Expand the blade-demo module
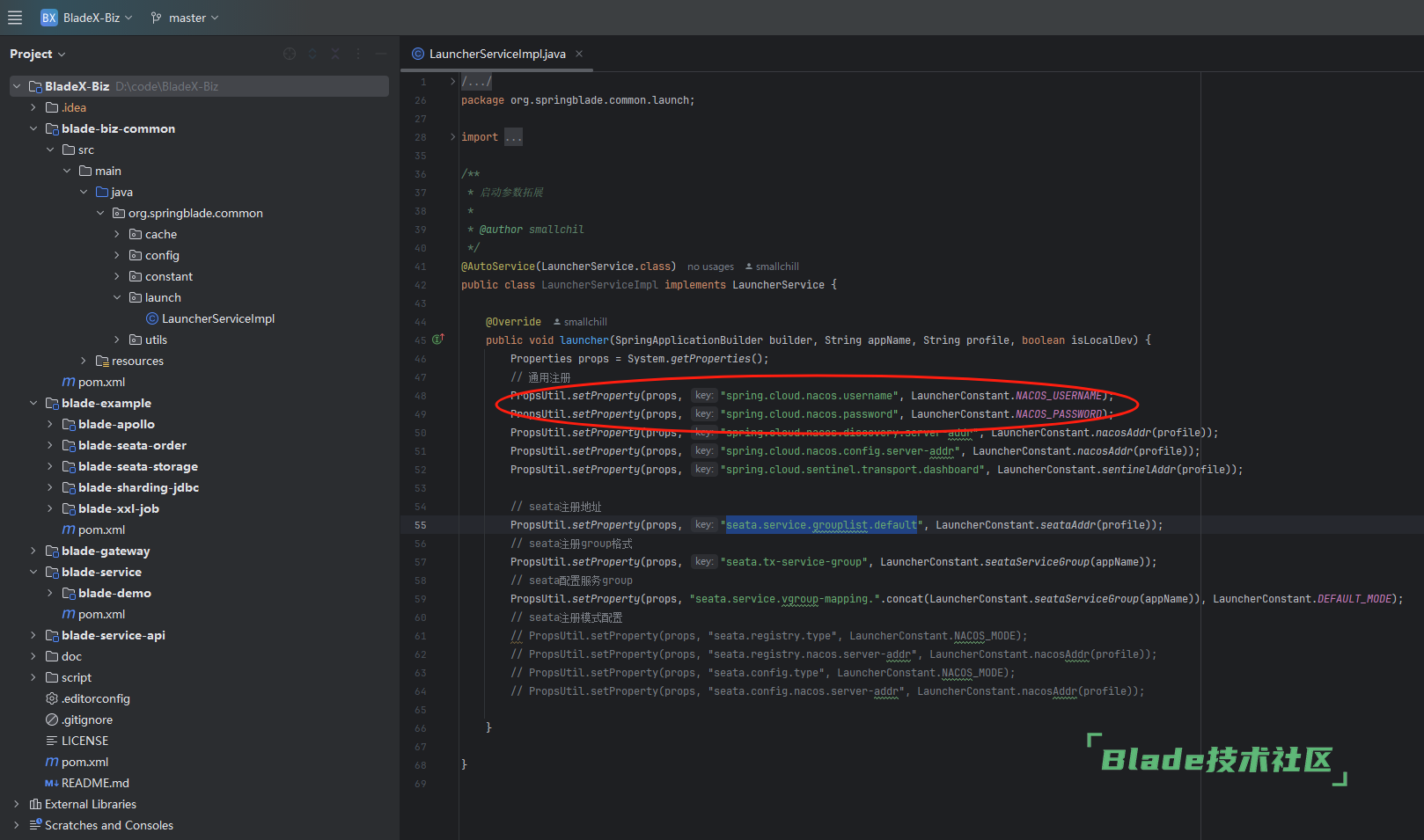This screenshot has width=1424, height=840. pos(50,593)
